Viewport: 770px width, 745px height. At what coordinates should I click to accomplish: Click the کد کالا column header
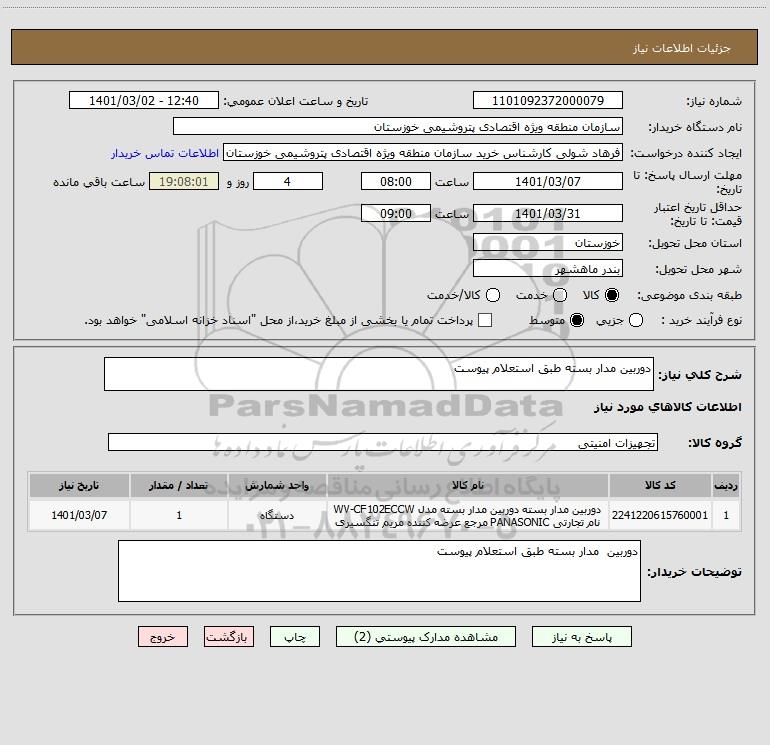(x=660, y=486)
